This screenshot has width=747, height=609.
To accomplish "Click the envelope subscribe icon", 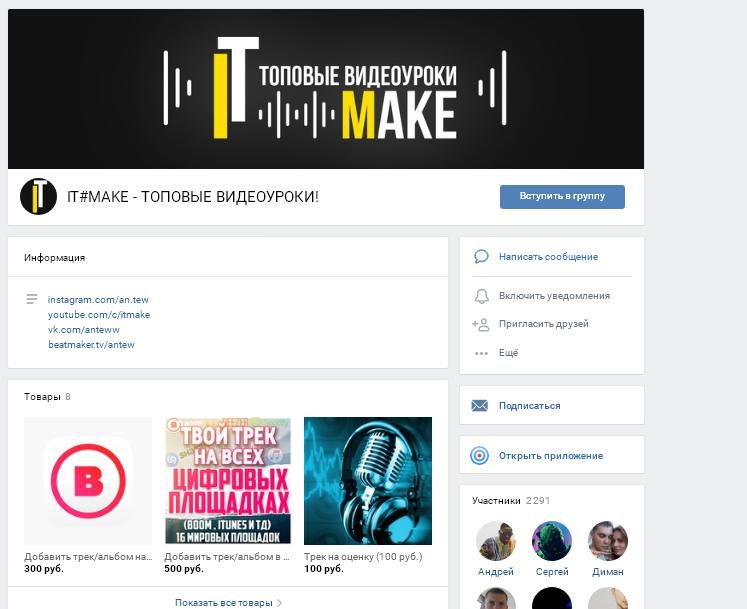I will point(479,406).
